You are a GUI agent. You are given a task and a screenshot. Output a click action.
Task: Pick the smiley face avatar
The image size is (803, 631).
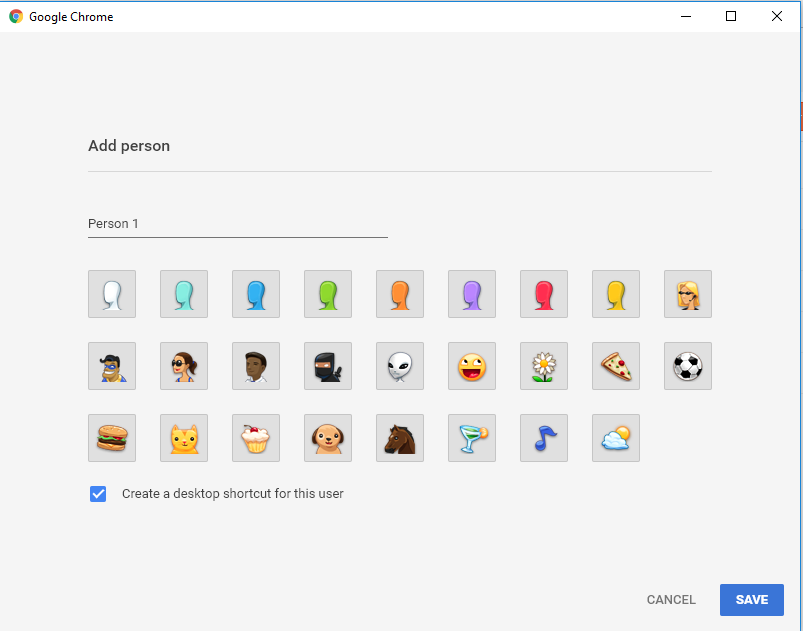tap(472, 366)
